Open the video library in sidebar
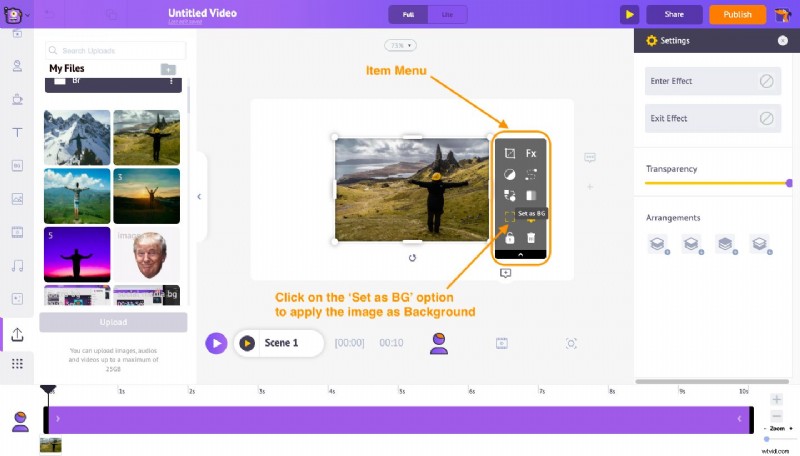Image resolution: width=800 pixels, height=456 pixels. pyautogui.click(x=17, y=233)
